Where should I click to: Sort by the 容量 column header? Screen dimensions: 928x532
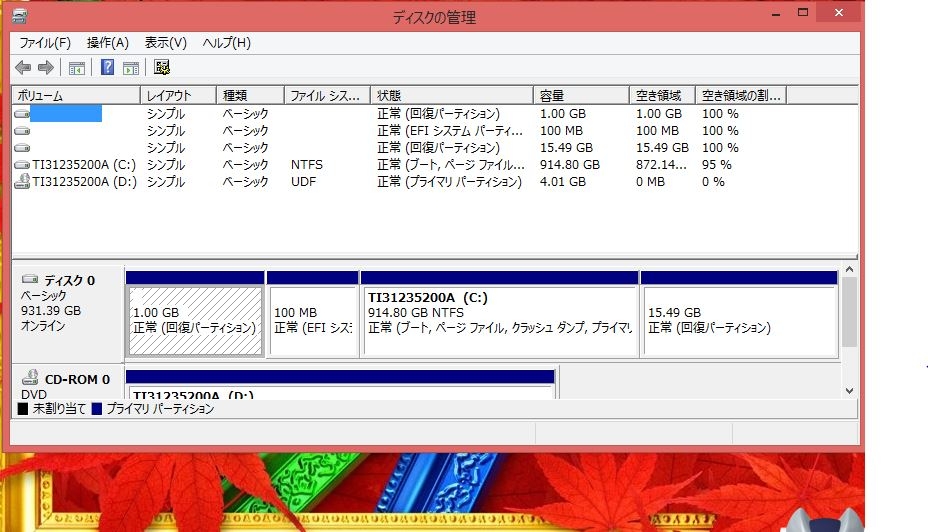582,95
